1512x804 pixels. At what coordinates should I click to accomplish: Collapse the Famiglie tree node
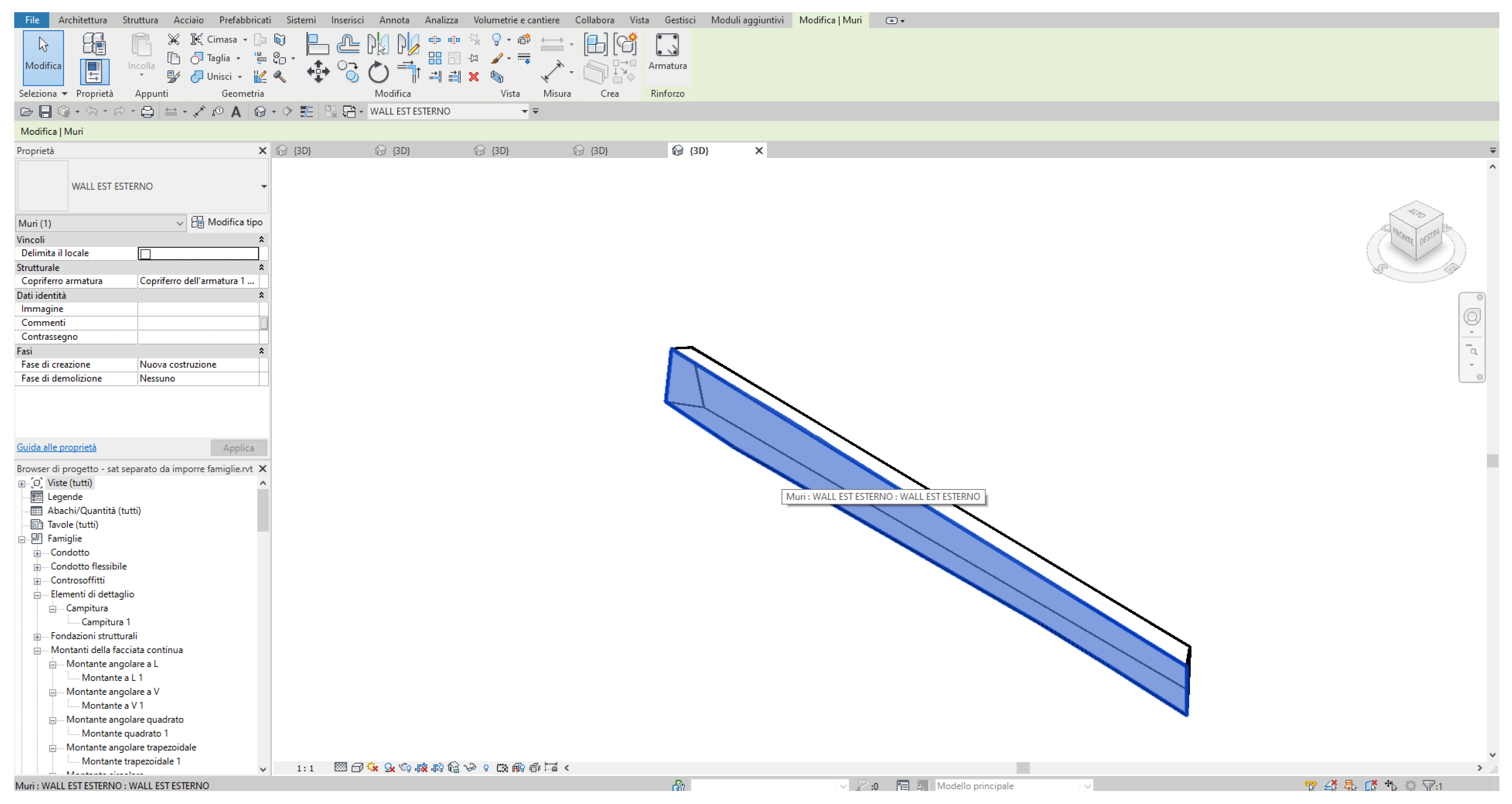[22, 539]
